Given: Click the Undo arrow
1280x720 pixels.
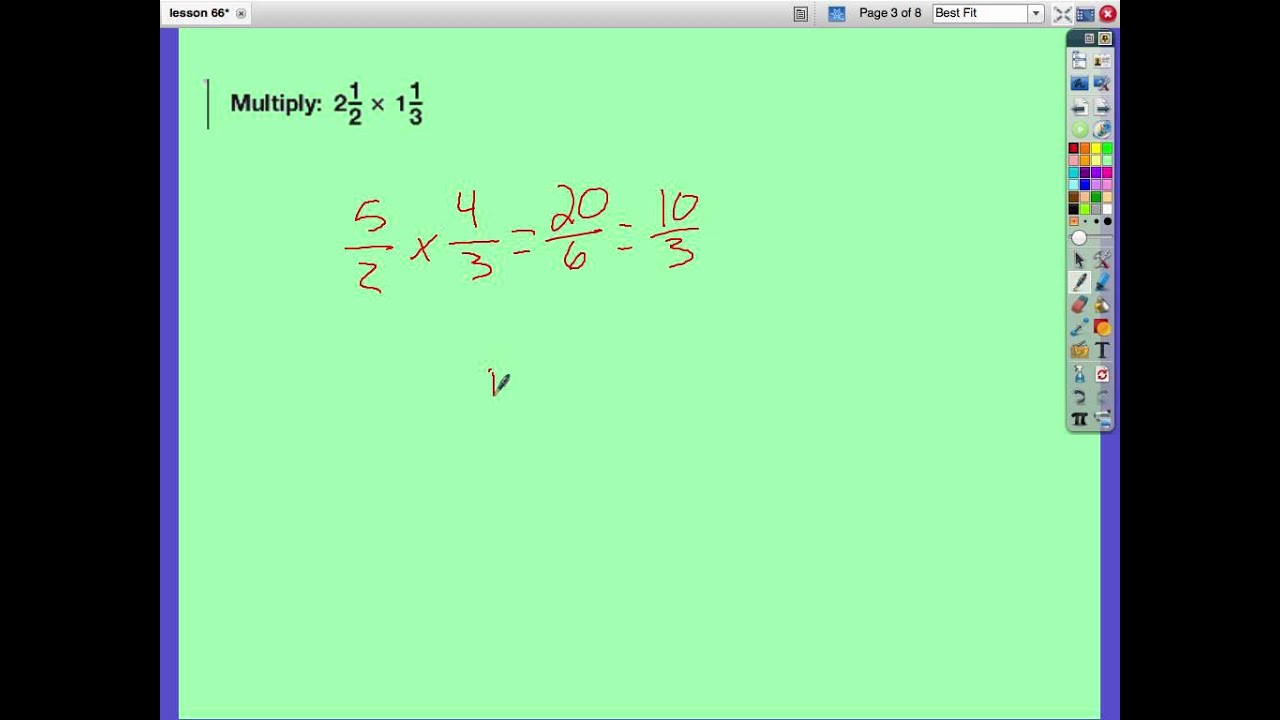Looking at the screenshot, I should coord(1079,397).
